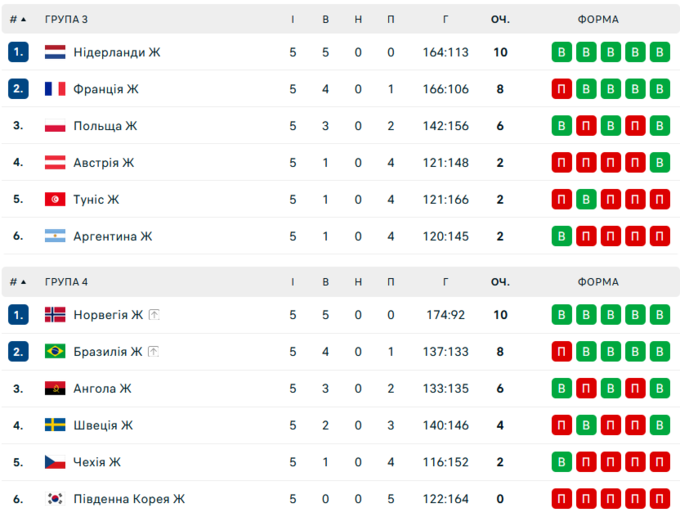The image size is (680, 517).
Task: Click rank 1 badge for Нідерланди Ж
Action: pyautogui.click(x=18, y=52)
